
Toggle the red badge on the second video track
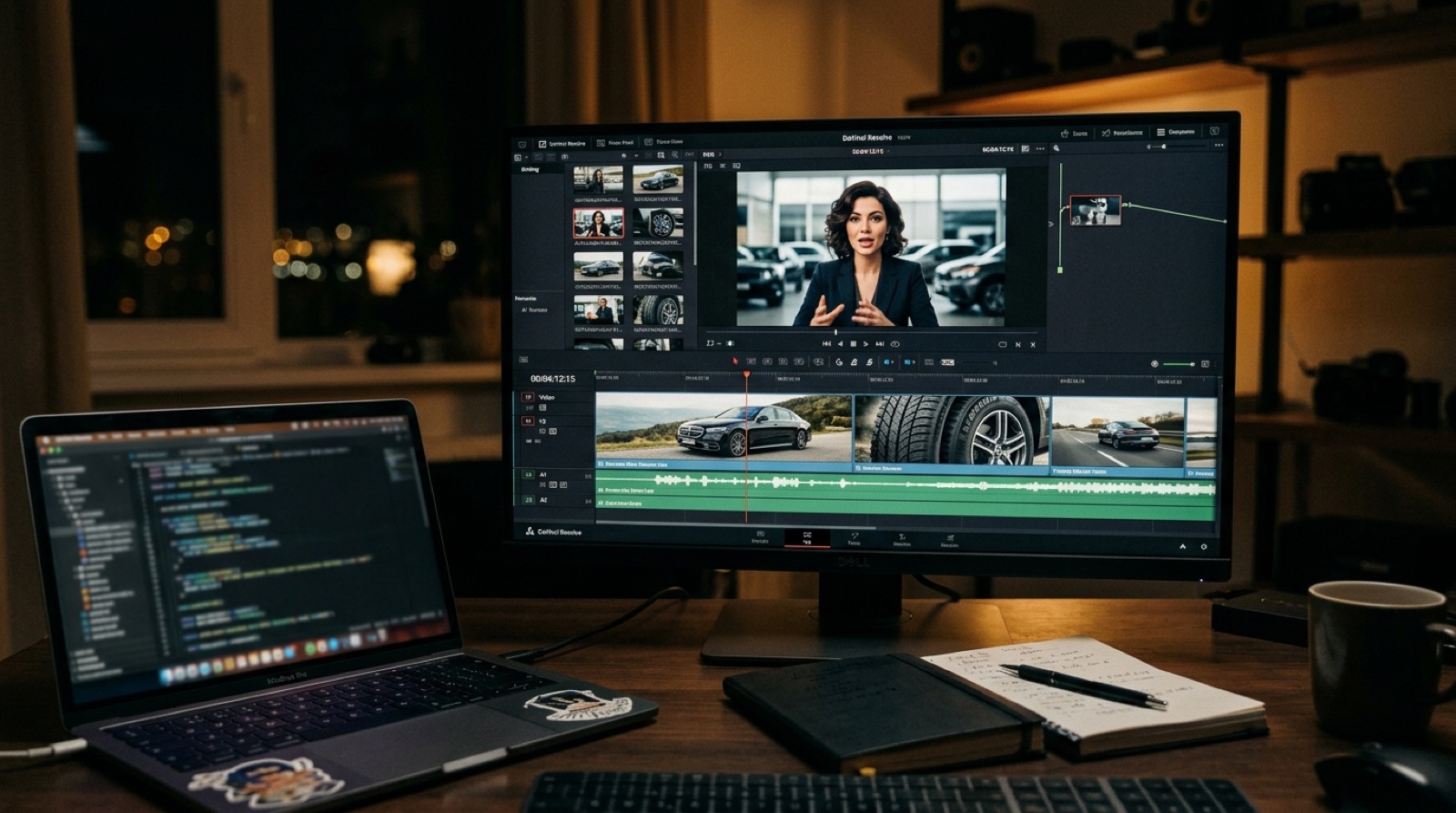[x=528, y=421]
